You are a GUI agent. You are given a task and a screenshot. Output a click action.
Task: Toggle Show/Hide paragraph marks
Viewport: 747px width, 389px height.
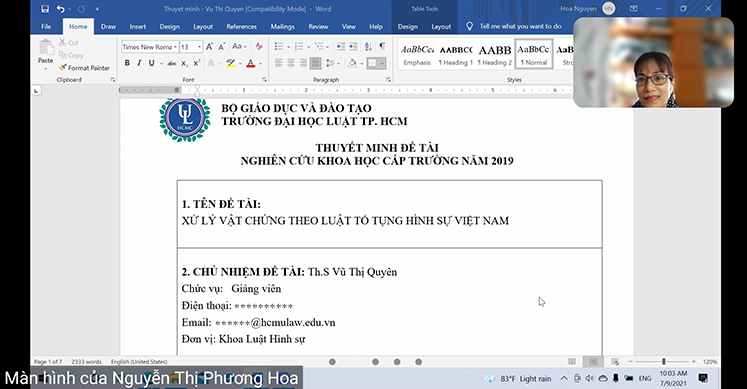[382, 47]
